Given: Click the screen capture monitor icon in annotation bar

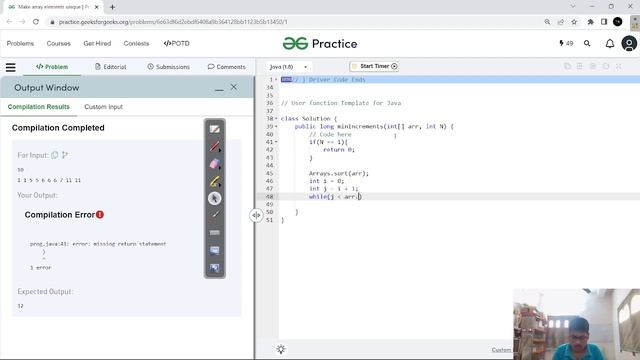Looking at the screenshot, I should 215,250.
